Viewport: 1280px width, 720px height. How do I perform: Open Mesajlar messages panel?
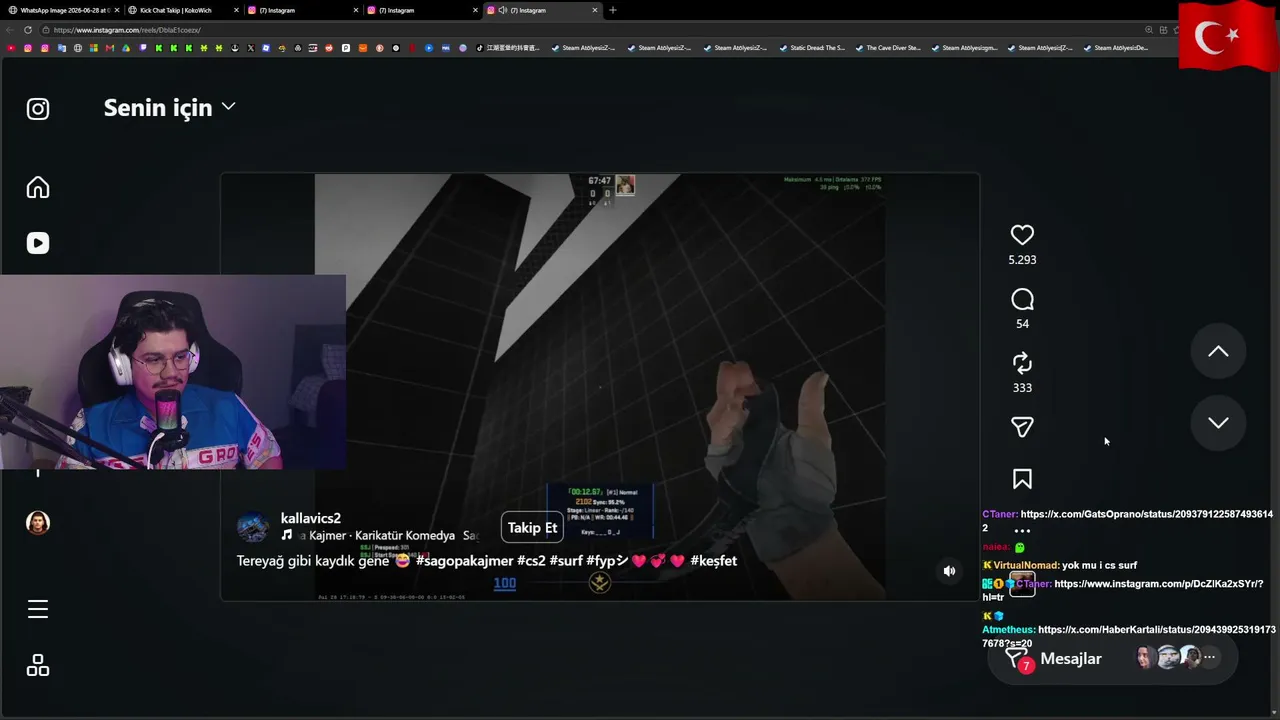[1112, 658]
